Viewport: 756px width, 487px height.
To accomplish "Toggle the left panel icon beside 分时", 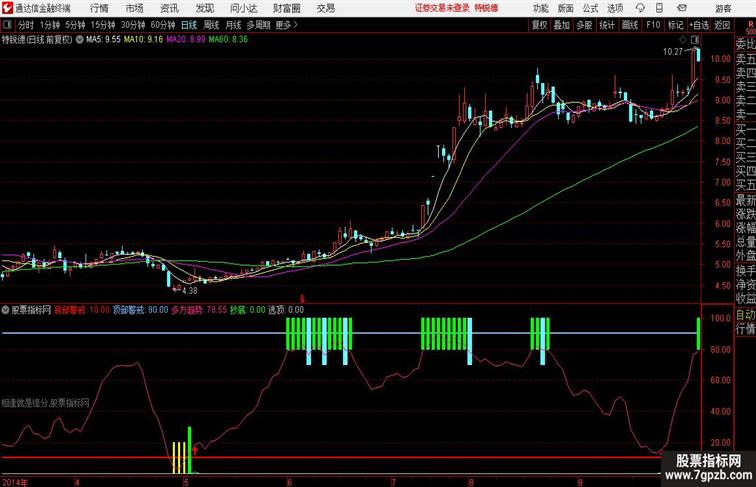I will tap(7, 25).
